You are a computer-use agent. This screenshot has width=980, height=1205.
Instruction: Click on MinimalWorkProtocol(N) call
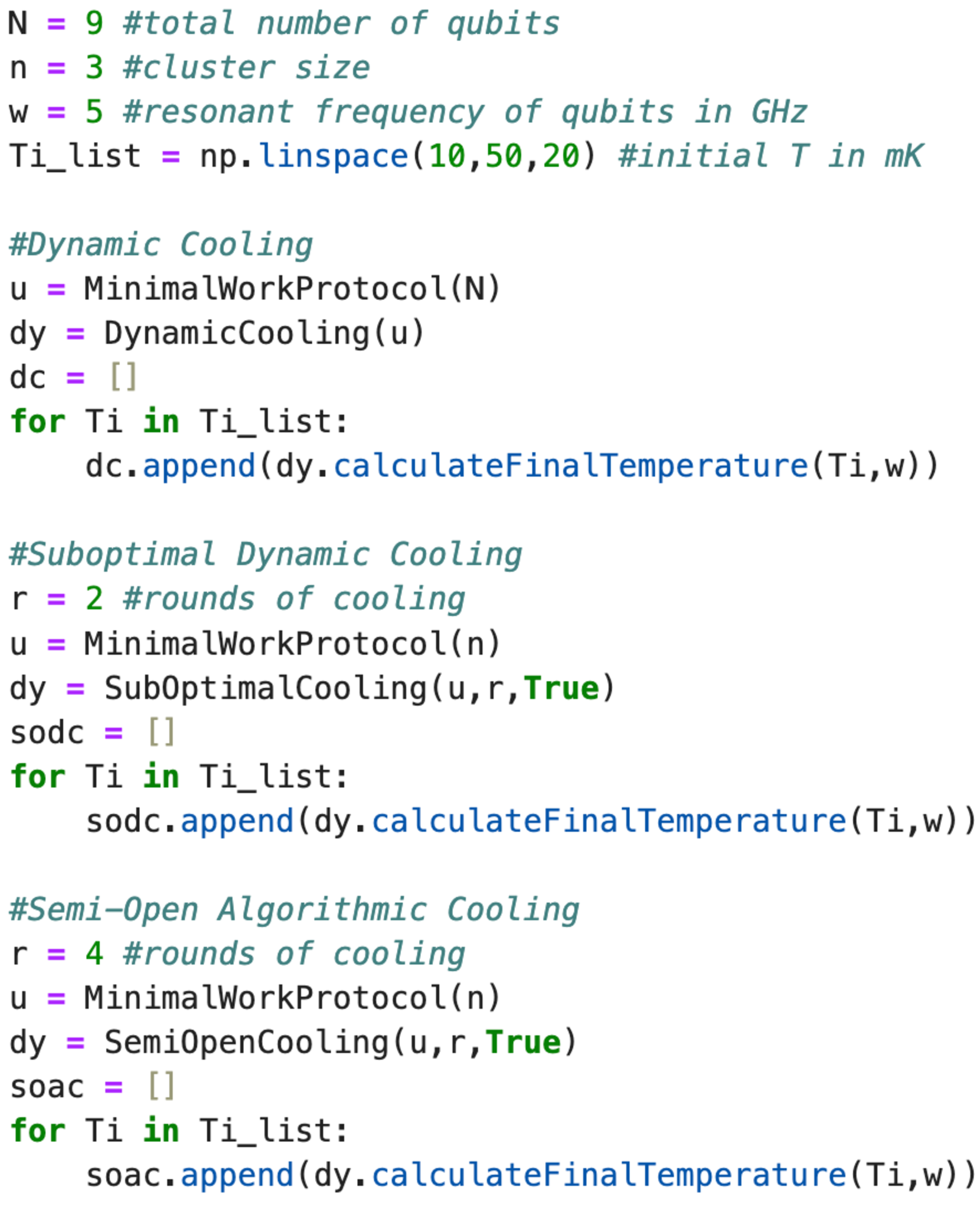click(x=292, y=289)
